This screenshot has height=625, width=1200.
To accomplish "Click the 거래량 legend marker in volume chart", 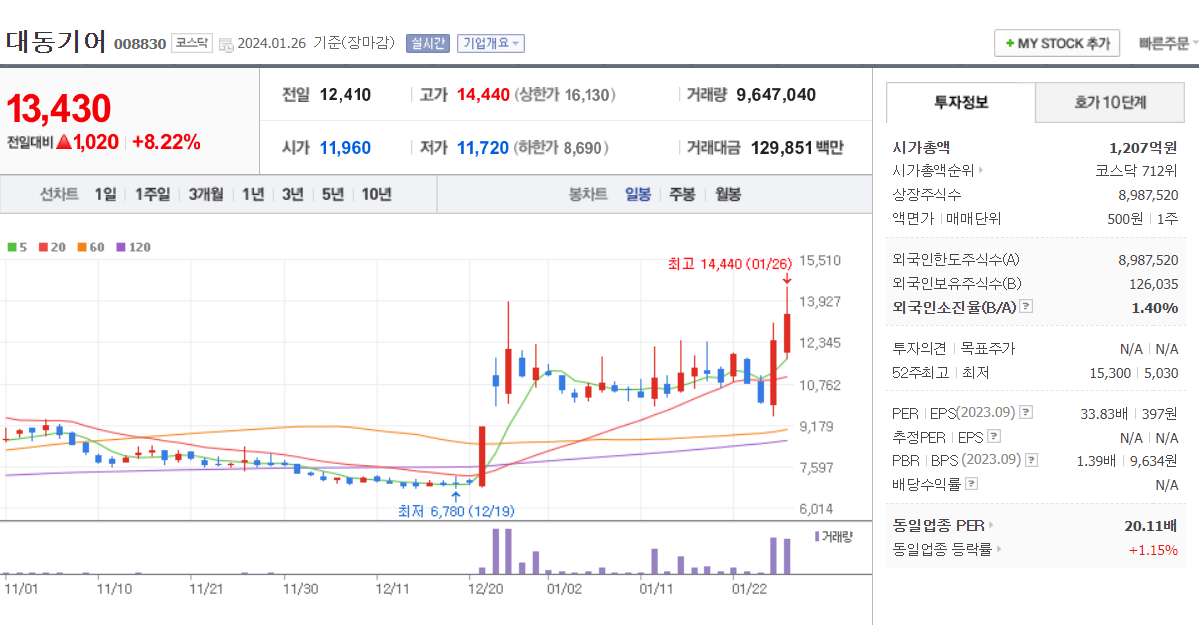I will click(x=817, y=536).
